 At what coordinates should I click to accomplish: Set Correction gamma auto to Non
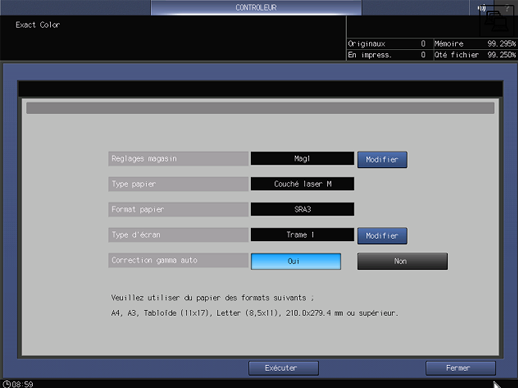[x=402, y=261]
